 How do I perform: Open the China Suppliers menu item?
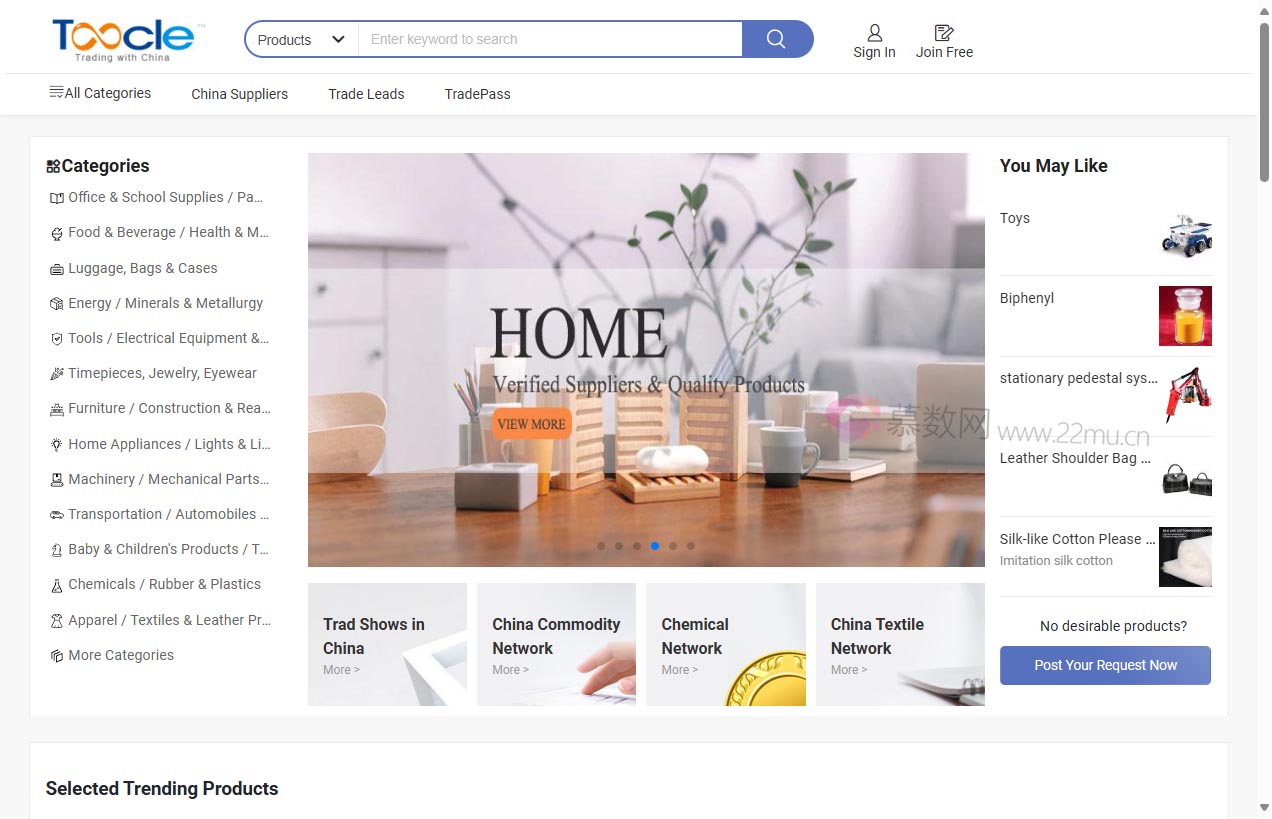tap(239, 94)
